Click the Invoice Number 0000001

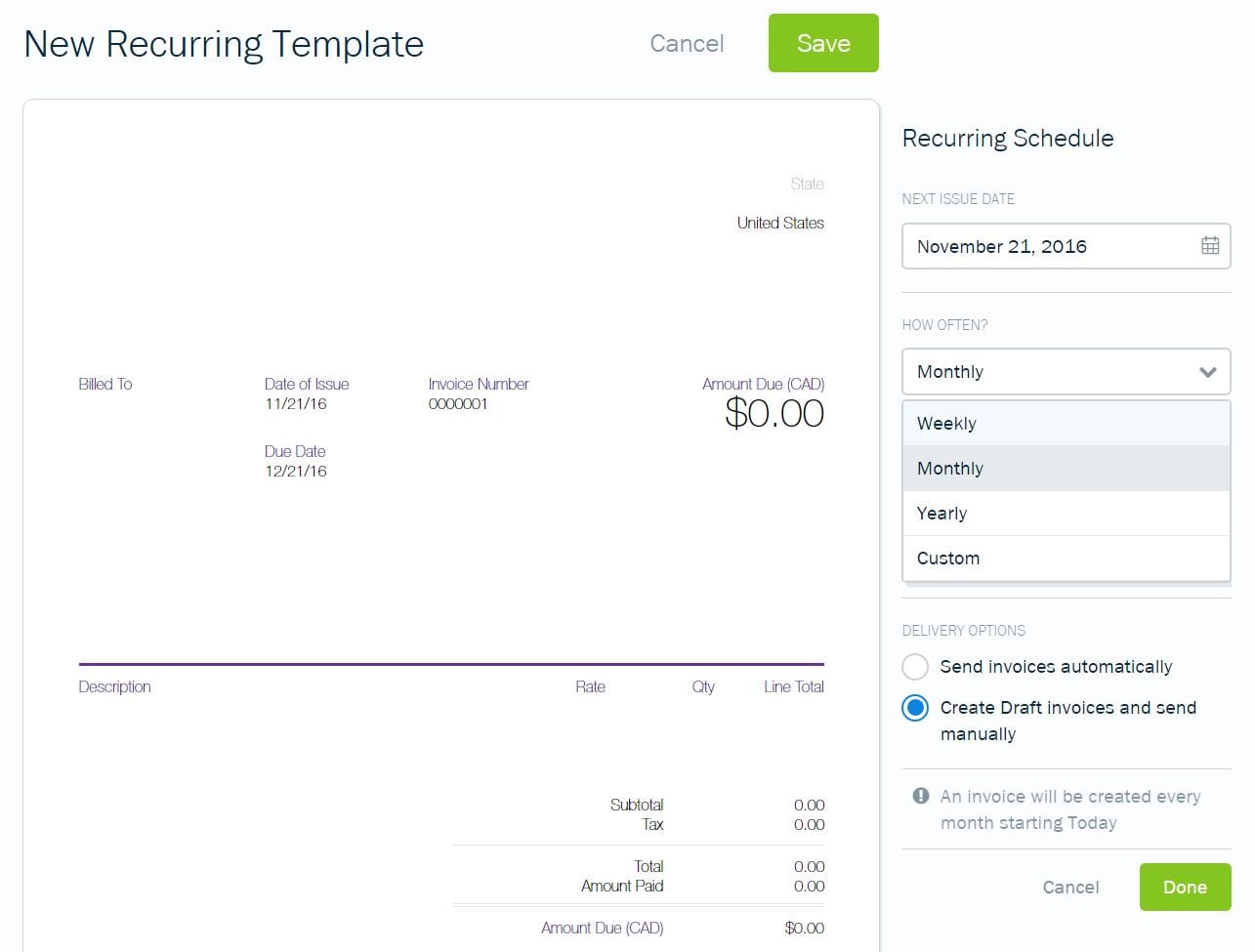point(457,402)
